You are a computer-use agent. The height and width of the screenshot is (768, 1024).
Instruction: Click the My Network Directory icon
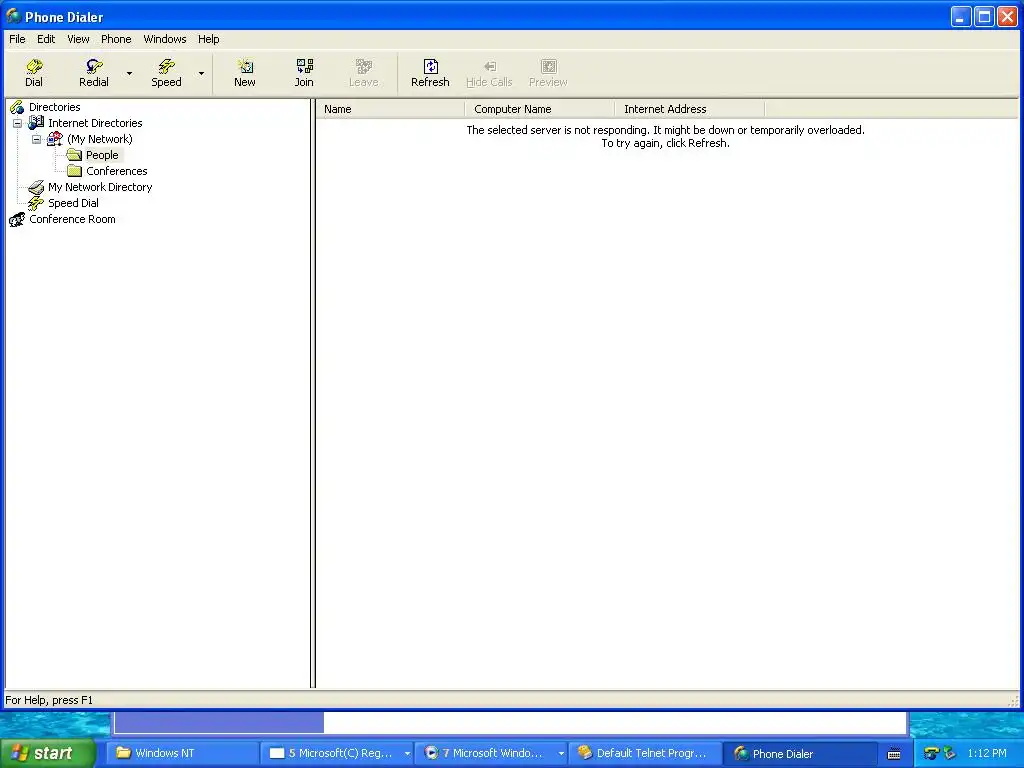[36, 187]
